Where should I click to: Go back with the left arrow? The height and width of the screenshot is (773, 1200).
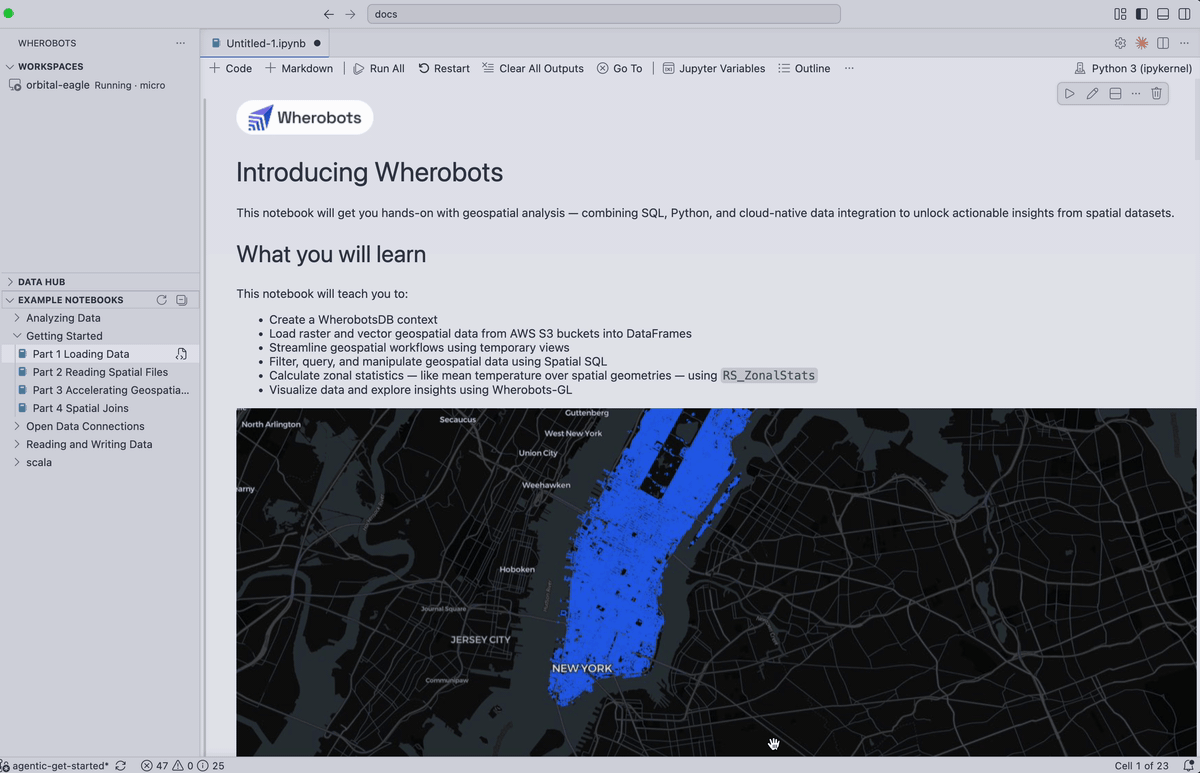(x=328, y=14)
